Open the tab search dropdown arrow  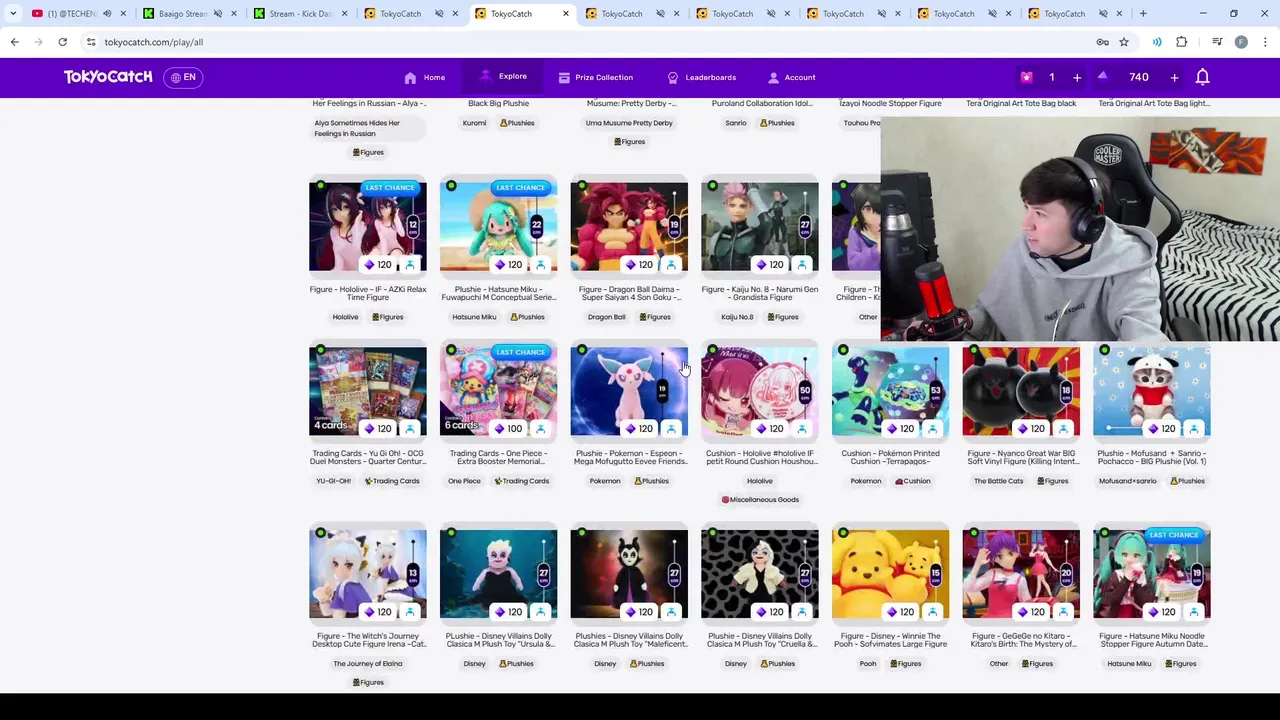(13, 14)
